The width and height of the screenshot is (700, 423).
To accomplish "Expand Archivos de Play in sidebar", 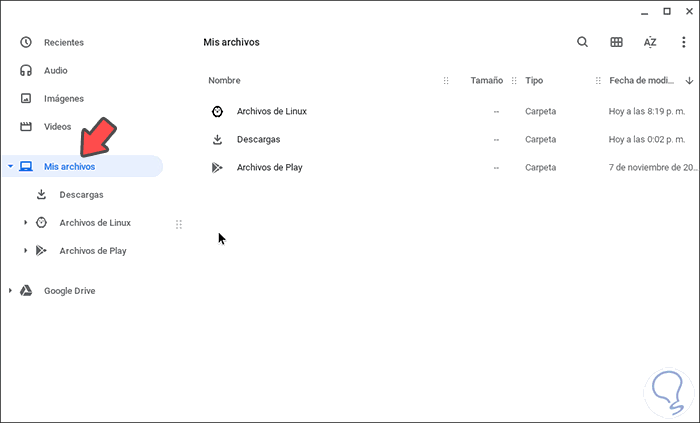I will (x=26, y=251).
